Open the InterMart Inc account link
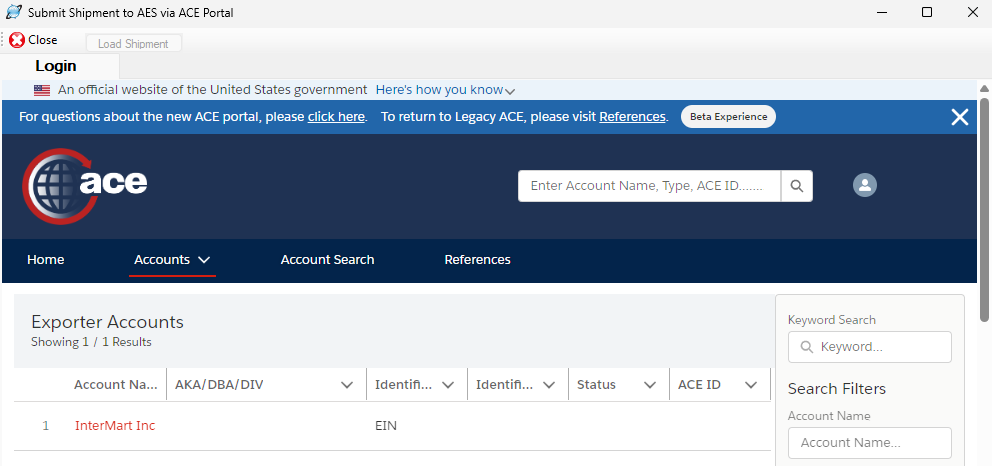The width and height of the screenshot is (992, 466). tap(115, 426)
